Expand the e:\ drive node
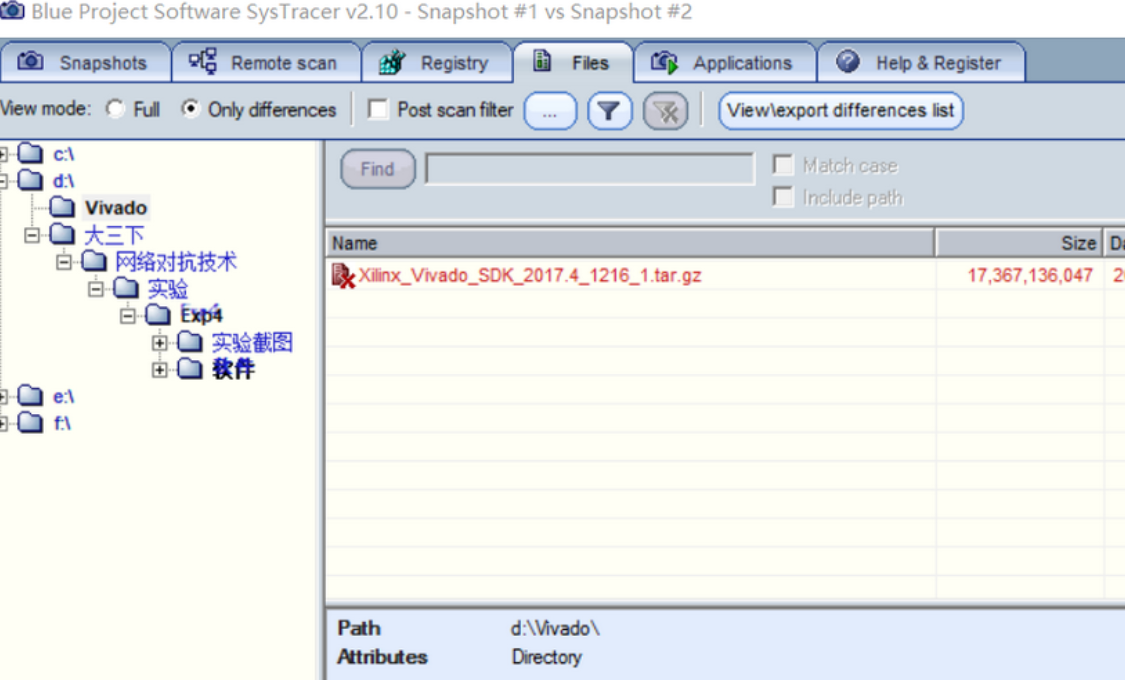The image size is (1125, 680). 3,396
